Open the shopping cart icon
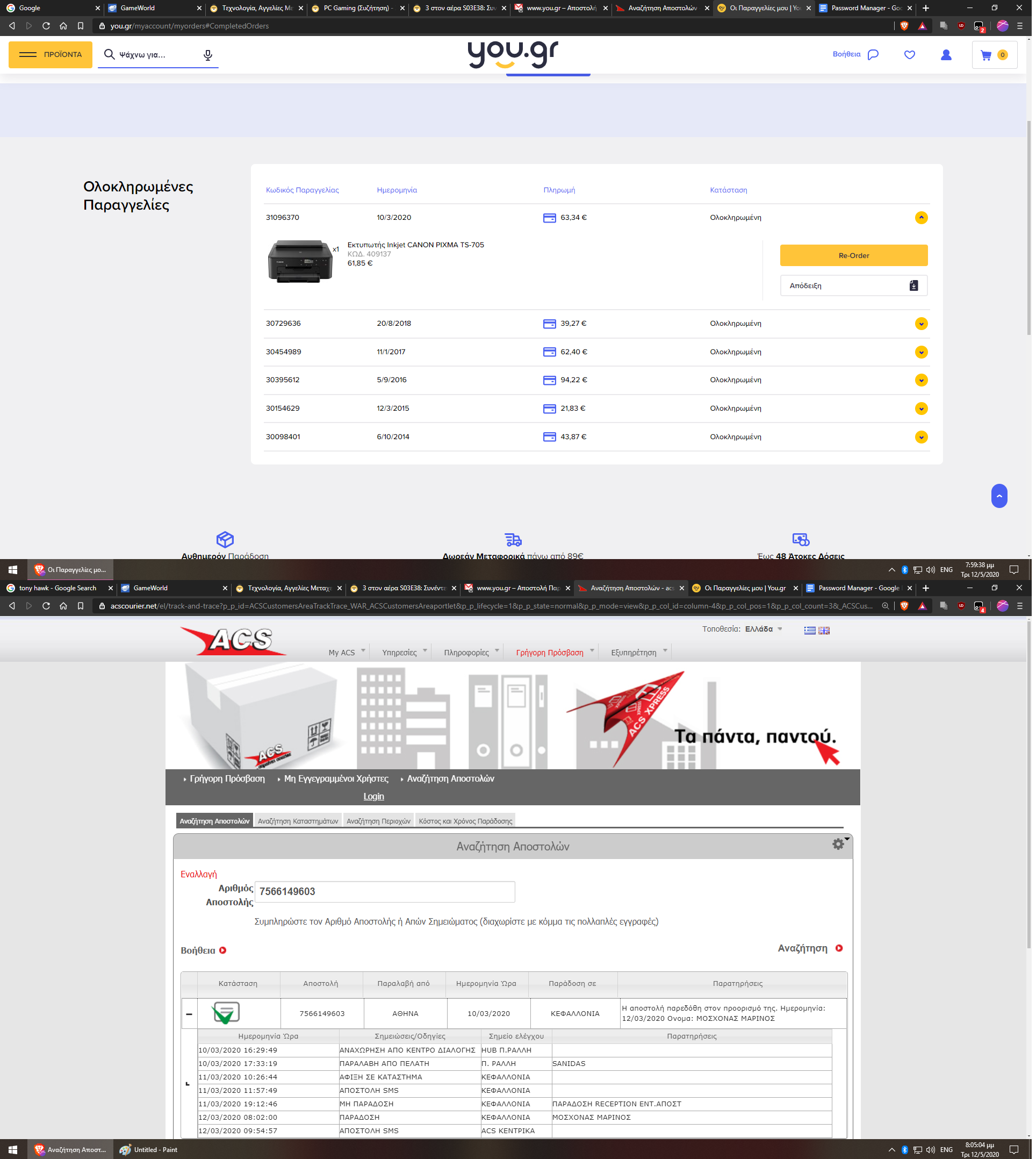Image resolution: width=1036 pixels, height=1159 pixels. [994, 55]
